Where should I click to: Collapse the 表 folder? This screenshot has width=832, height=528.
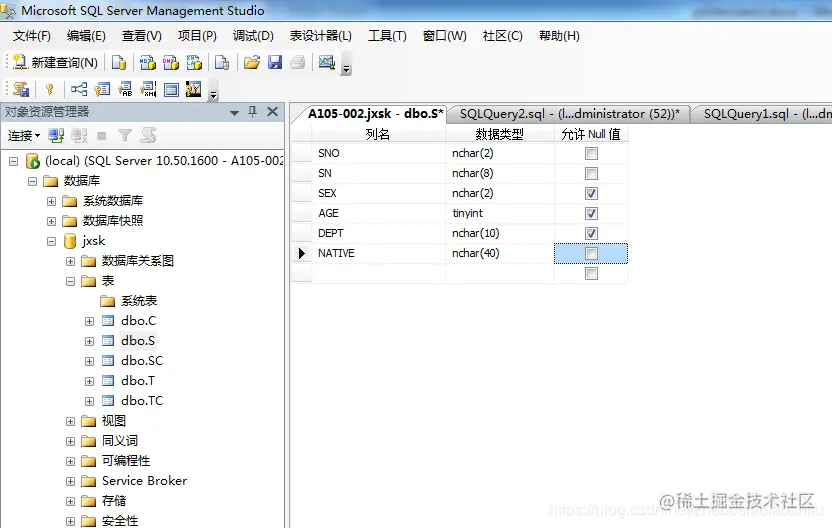[71, 281]
